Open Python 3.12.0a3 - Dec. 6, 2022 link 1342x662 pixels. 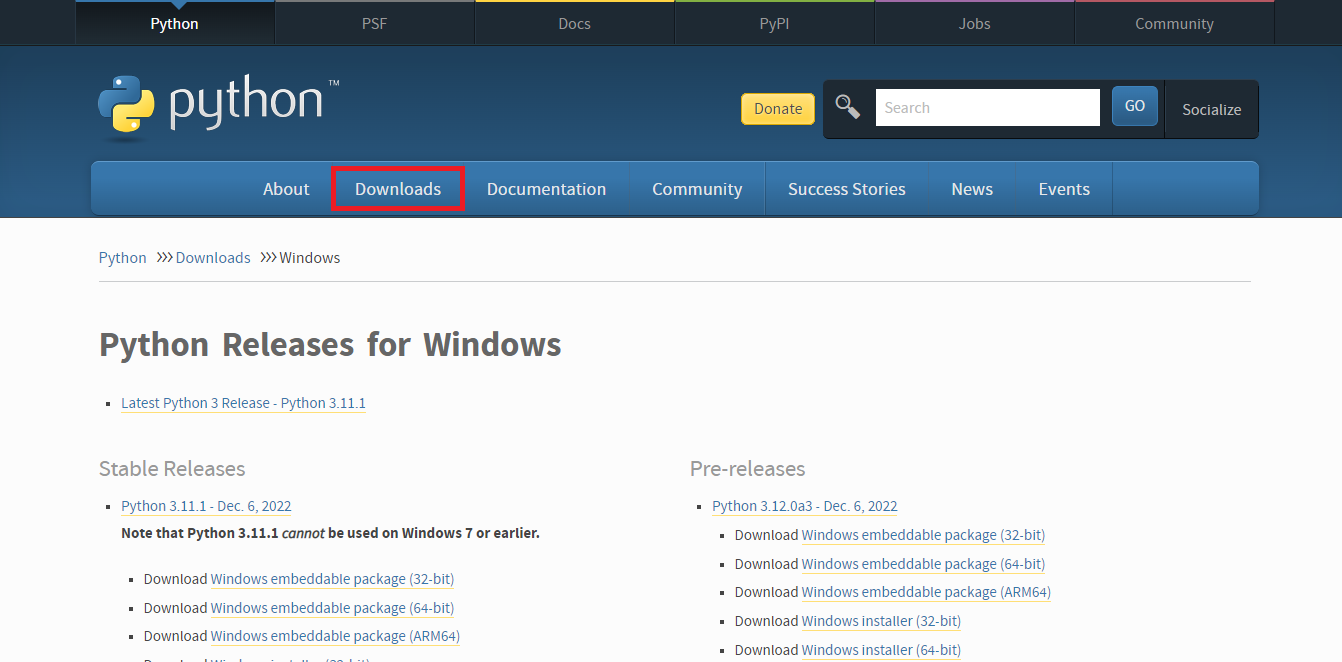tap(805, 506)
